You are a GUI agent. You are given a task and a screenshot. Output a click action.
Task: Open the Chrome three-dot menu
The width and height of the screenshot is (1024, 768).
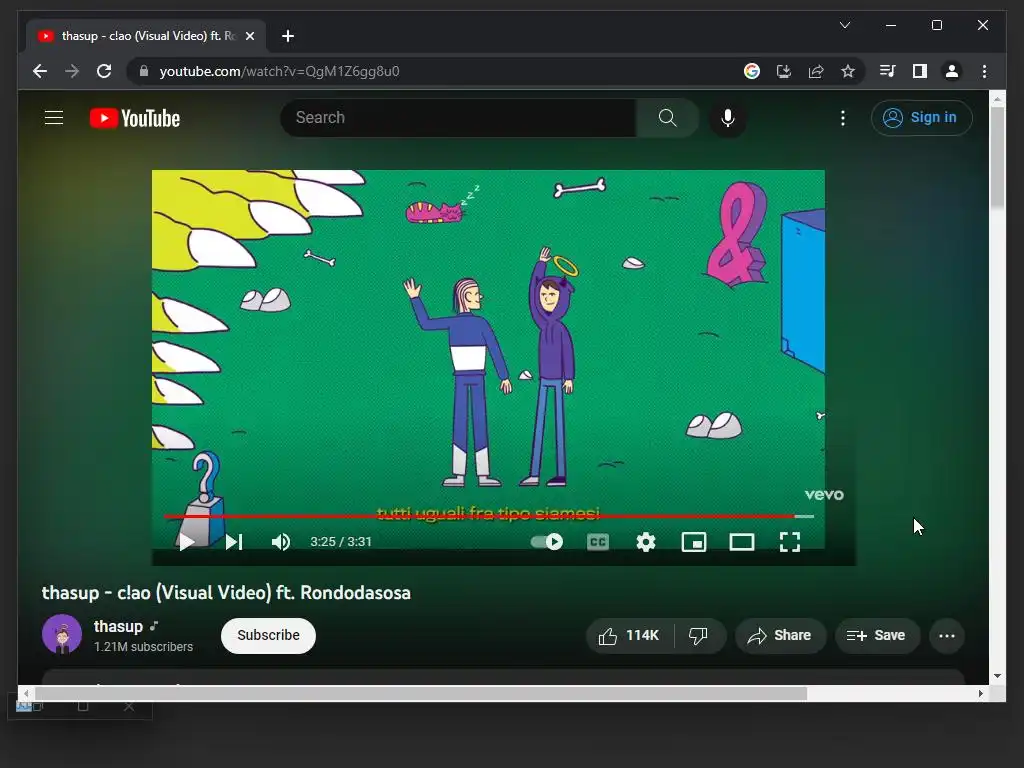[x=984, y=71]
